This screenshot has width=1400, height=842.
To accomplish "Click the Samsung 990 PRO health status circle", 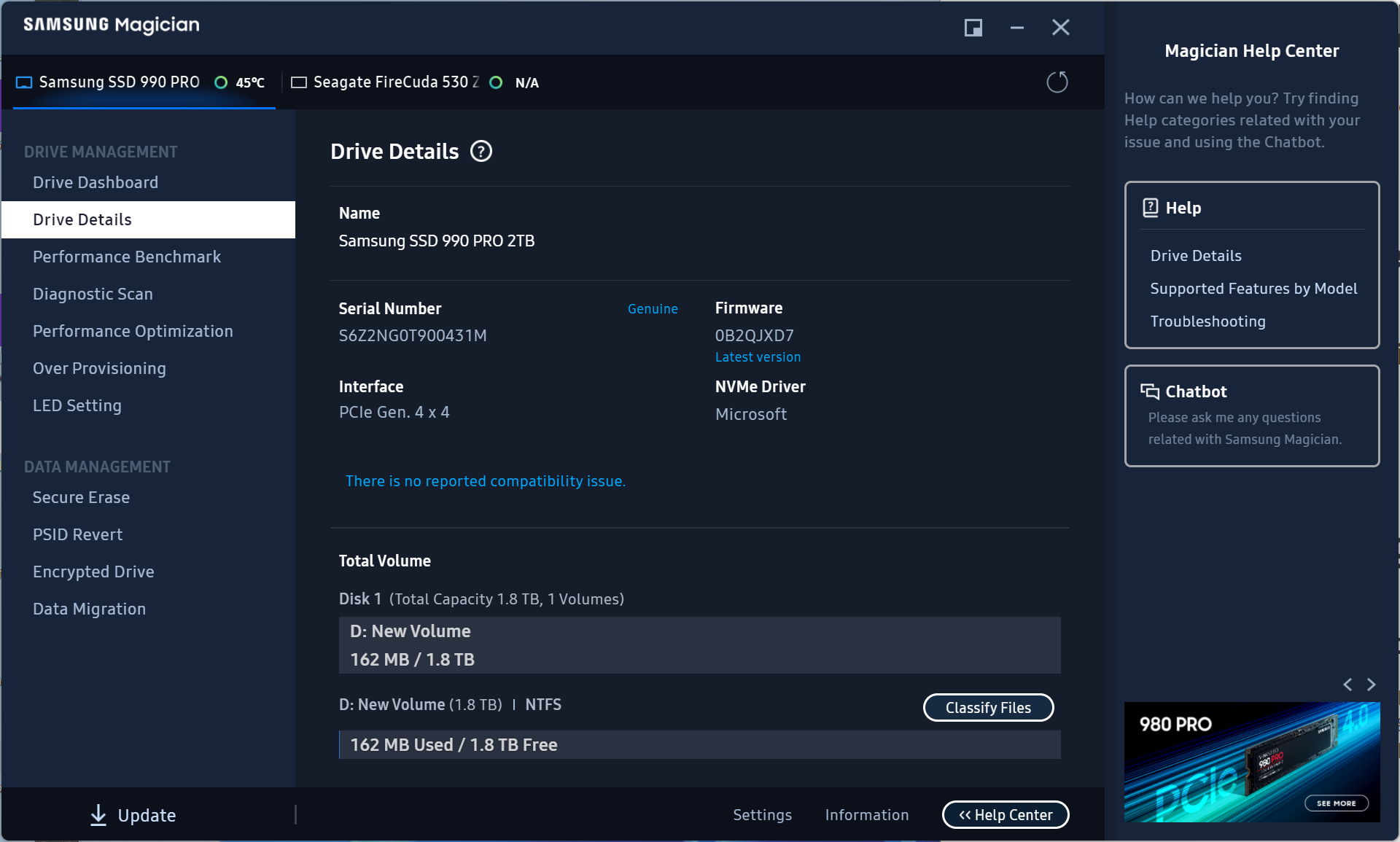I will pos(221,82).
